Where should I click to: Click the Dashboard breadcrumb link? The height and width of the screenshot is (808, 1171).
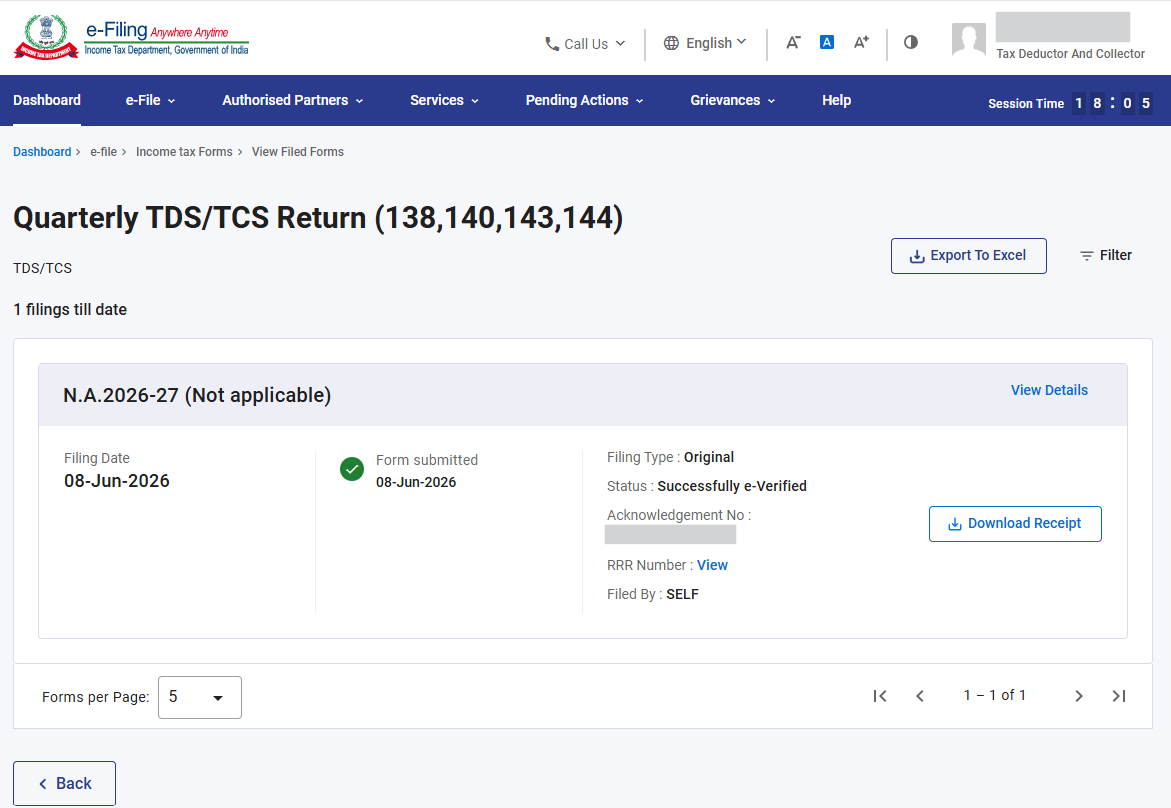coord(42,152)
